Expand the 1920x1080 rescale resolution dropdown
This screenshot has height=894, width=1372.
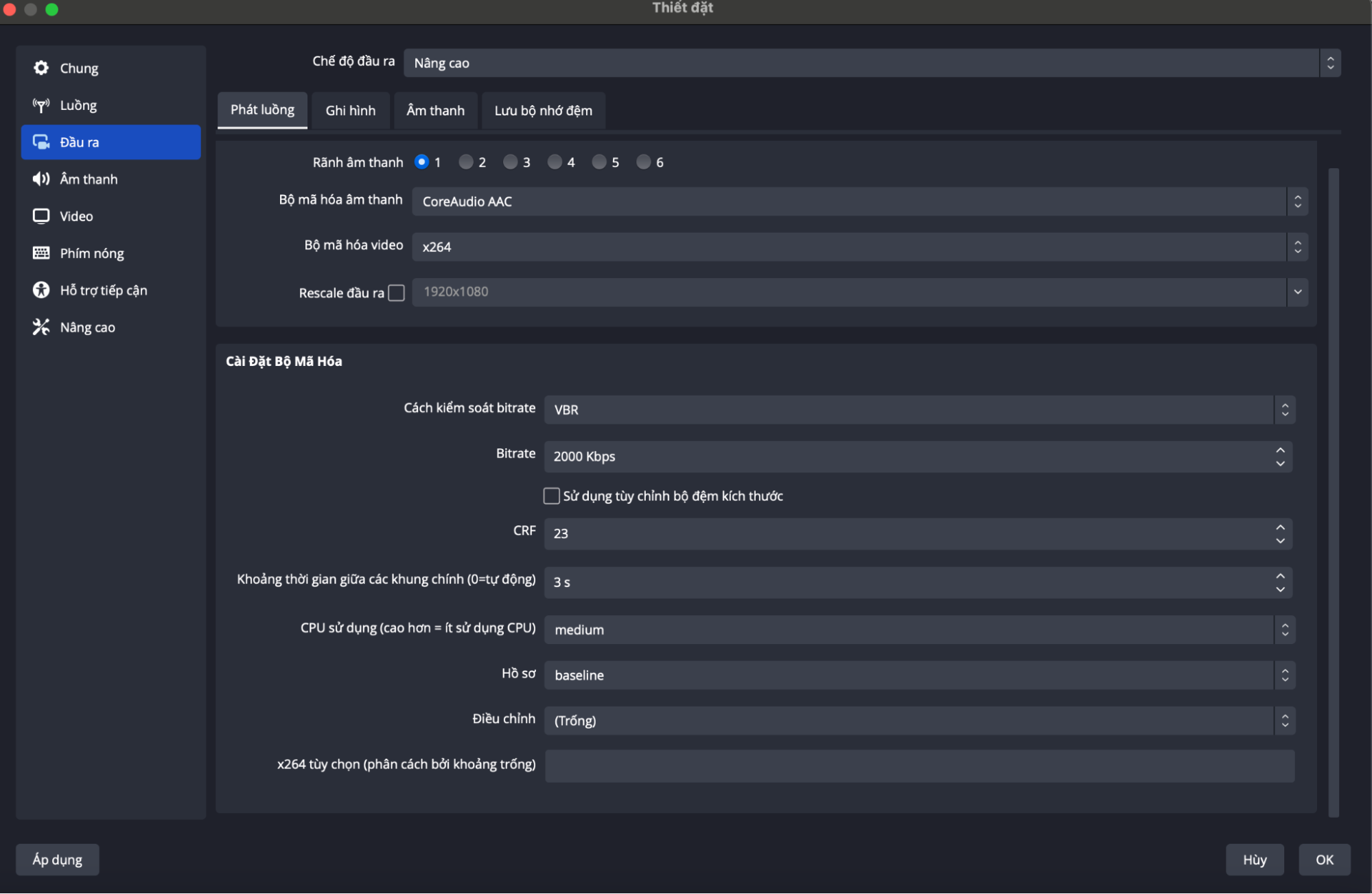coord(1297,292)
